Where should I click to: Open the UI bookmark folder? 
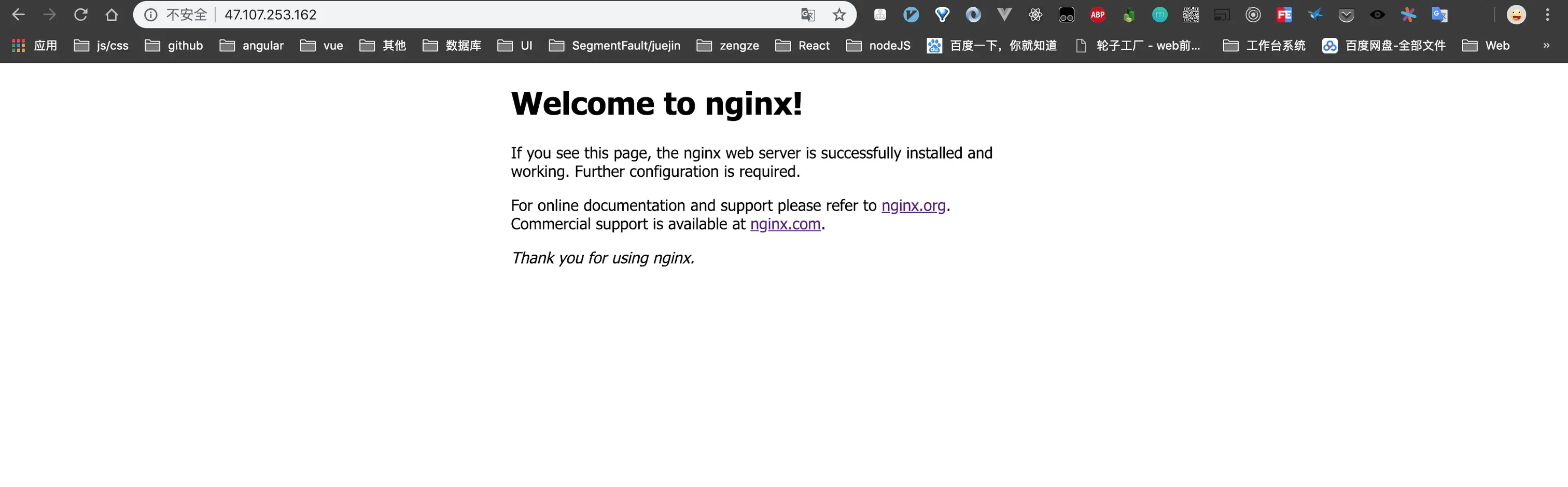(515, 46)
